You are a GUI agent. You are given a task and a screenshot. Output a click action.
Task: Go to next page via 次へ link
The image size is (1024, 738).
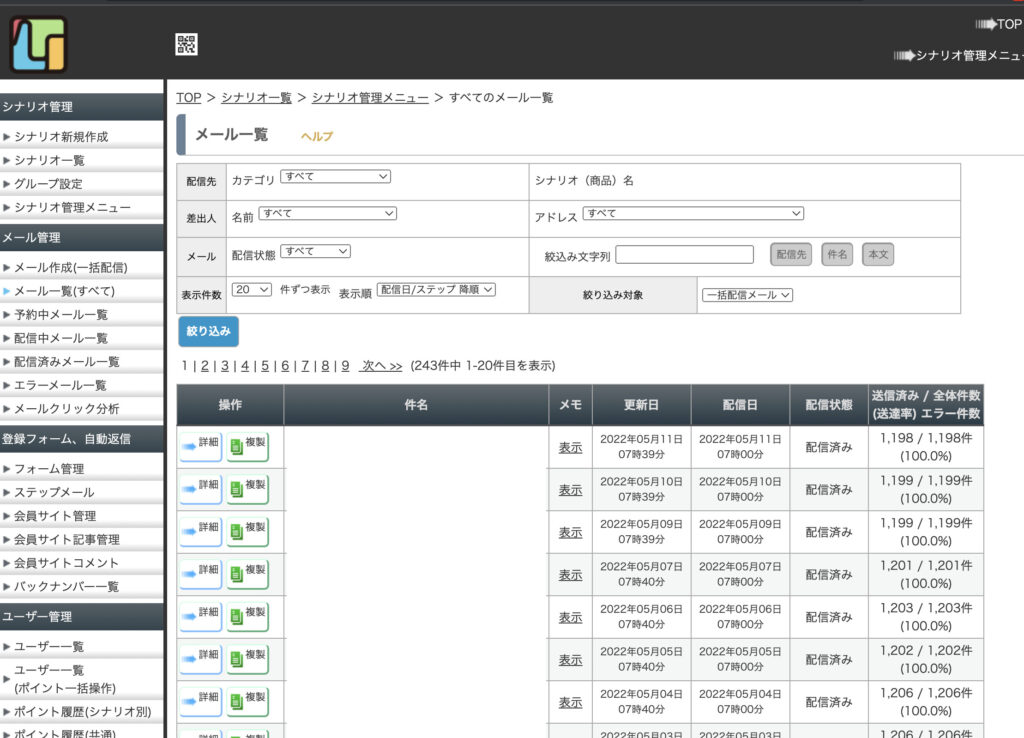click(x=381, y=366)
